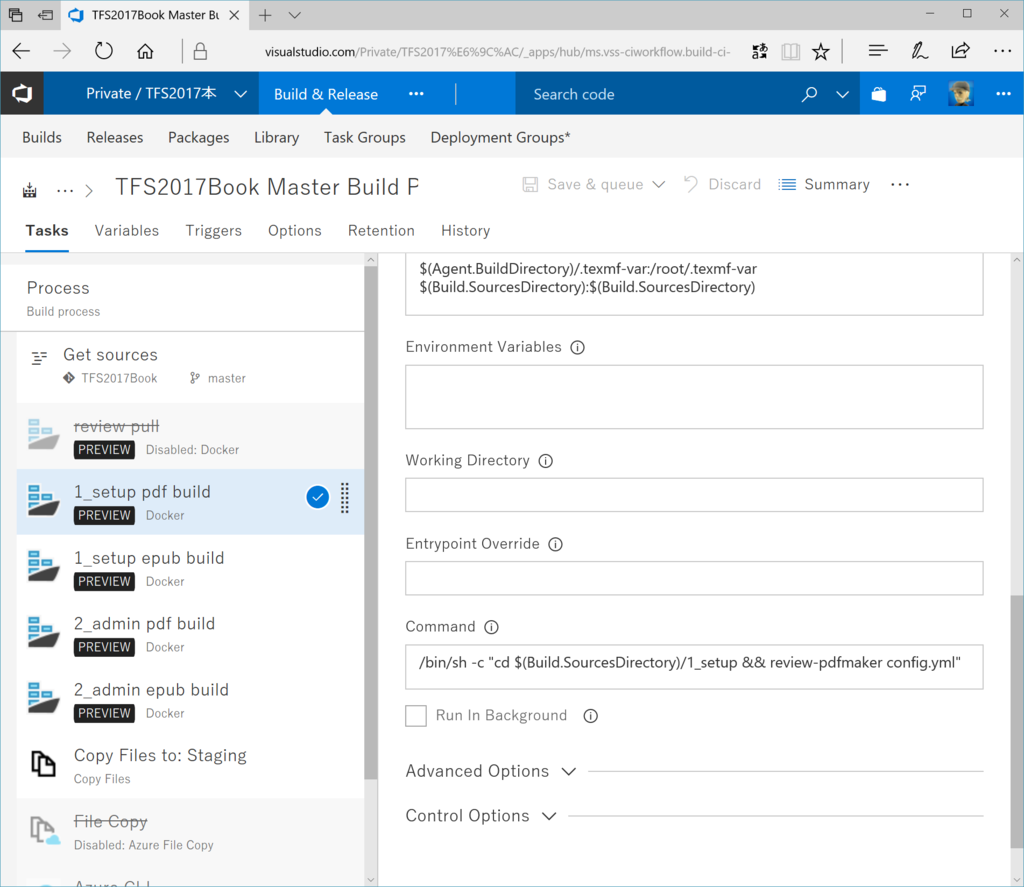Open the search type dropdown chevron
1024x887 pixels.
pos(842,95)
